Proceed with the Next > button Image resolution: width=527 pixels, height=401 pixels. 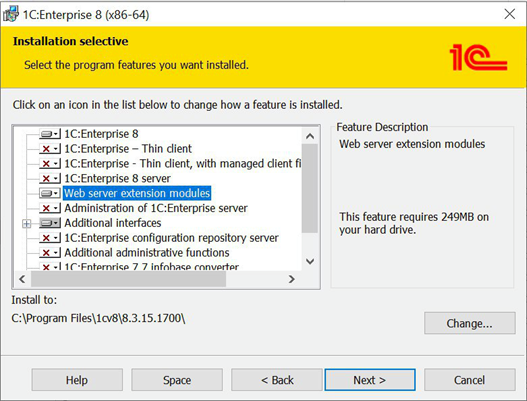point(370,380)
